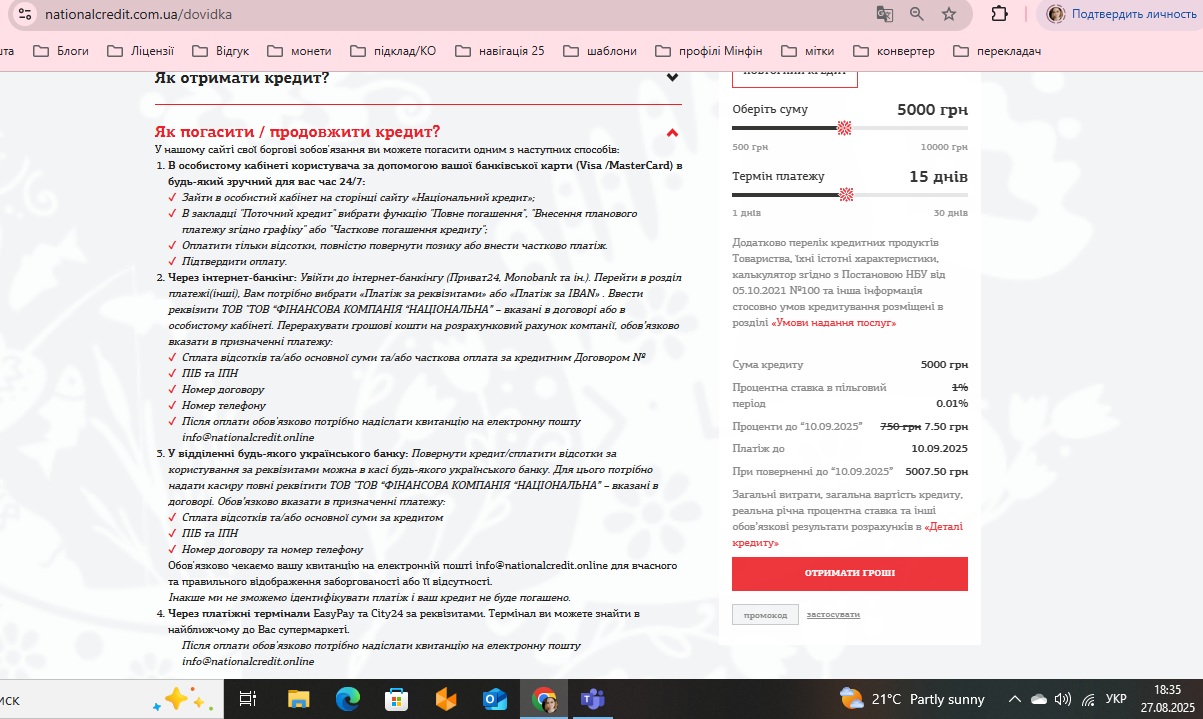Click the partially visible button above 'Оберіть суму'

click(x=794, y=77)
